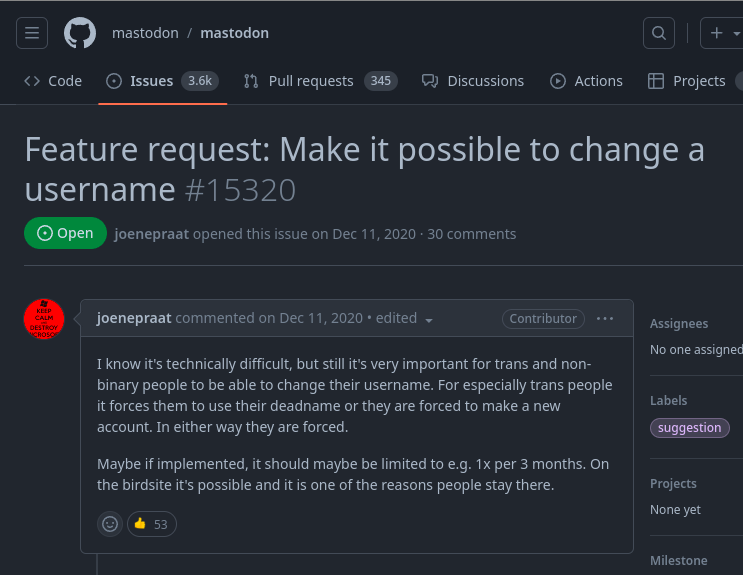Click the plus create-new icon
This screenshot has width=743, height=575.
[716, 33]
